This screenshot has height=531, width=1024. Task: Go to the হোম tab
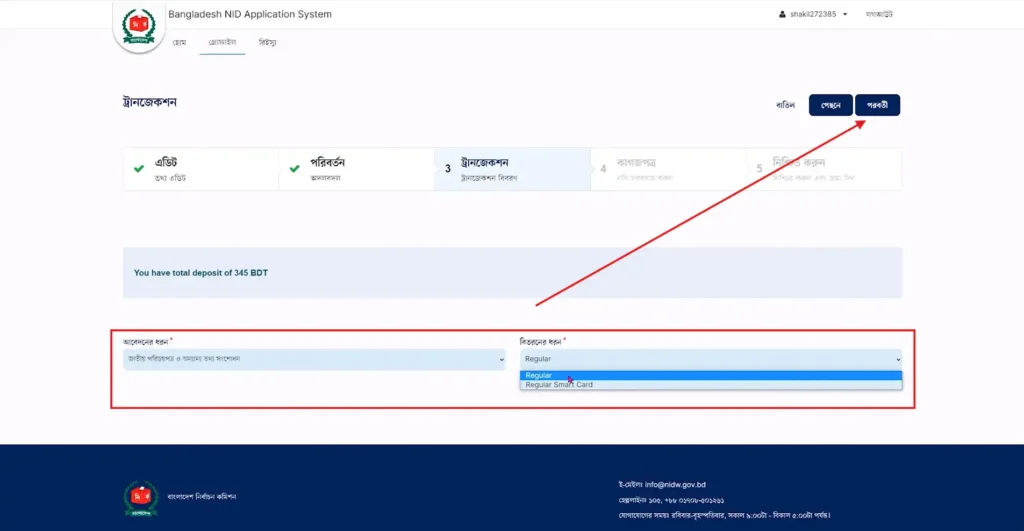coord(180,42)
